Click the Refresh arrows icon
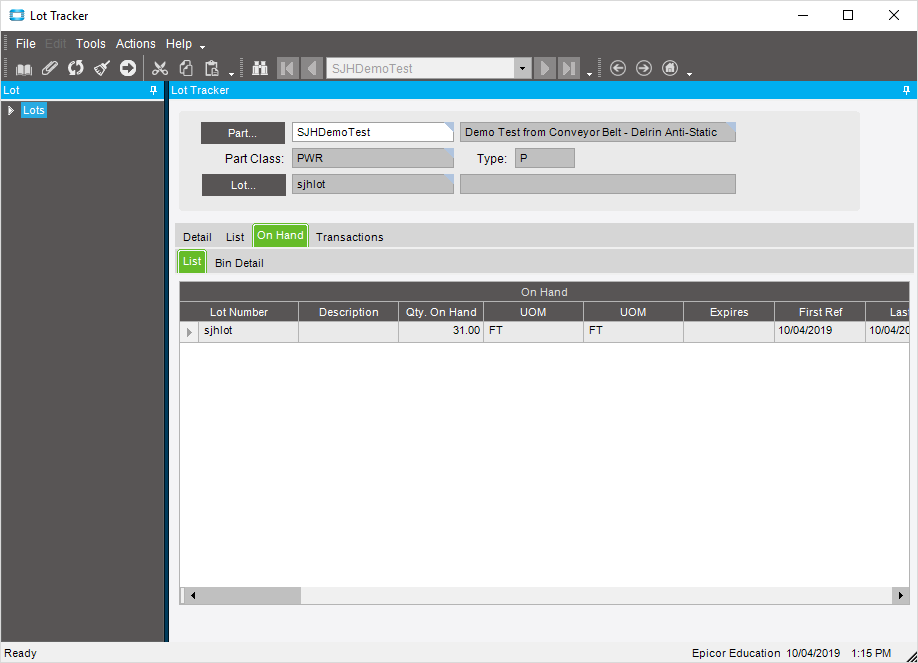The width and height of the screenshot is (918, 663). coord(76,69)
